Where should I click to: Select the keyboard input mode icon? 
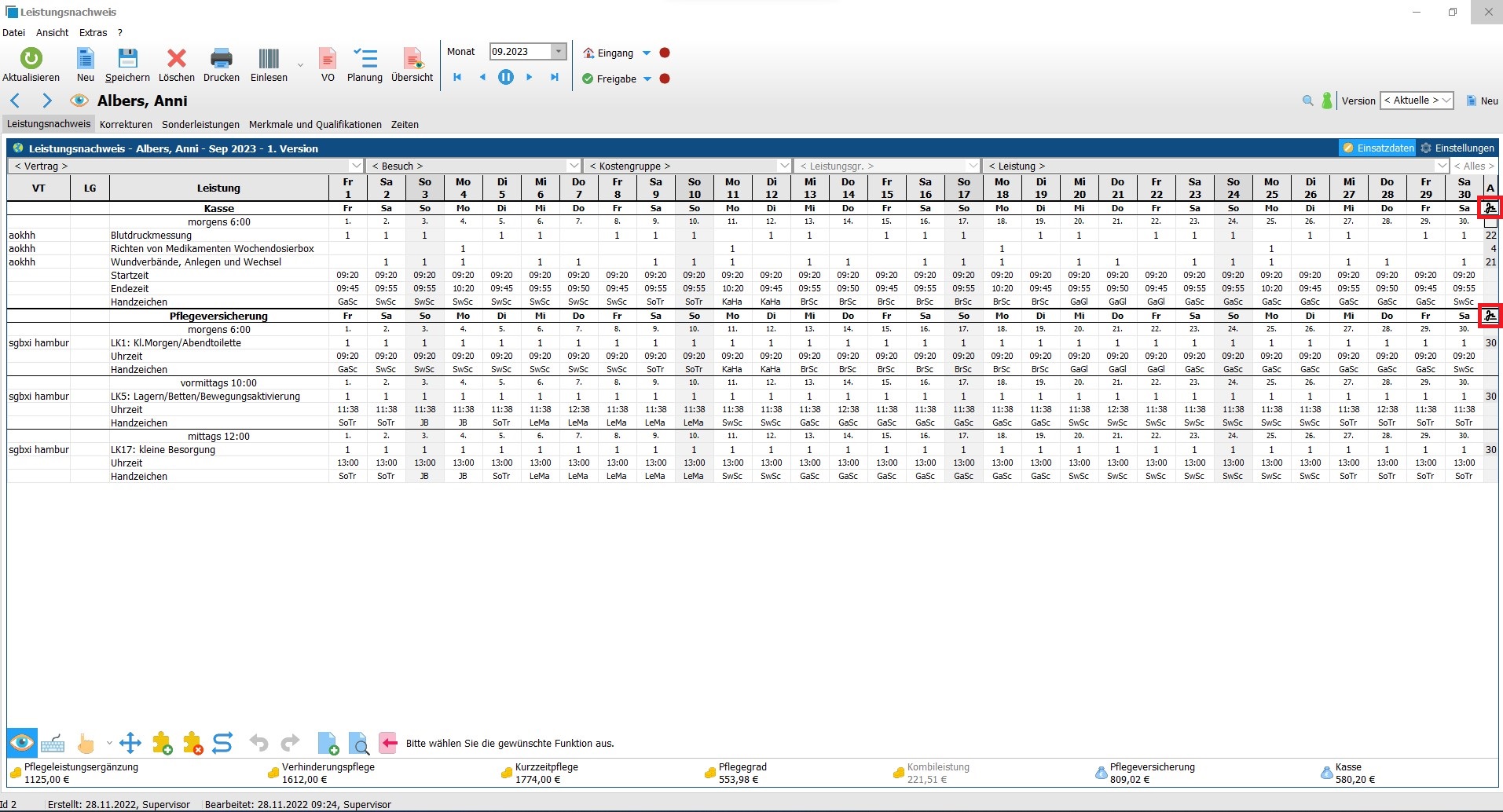point(53,743)
